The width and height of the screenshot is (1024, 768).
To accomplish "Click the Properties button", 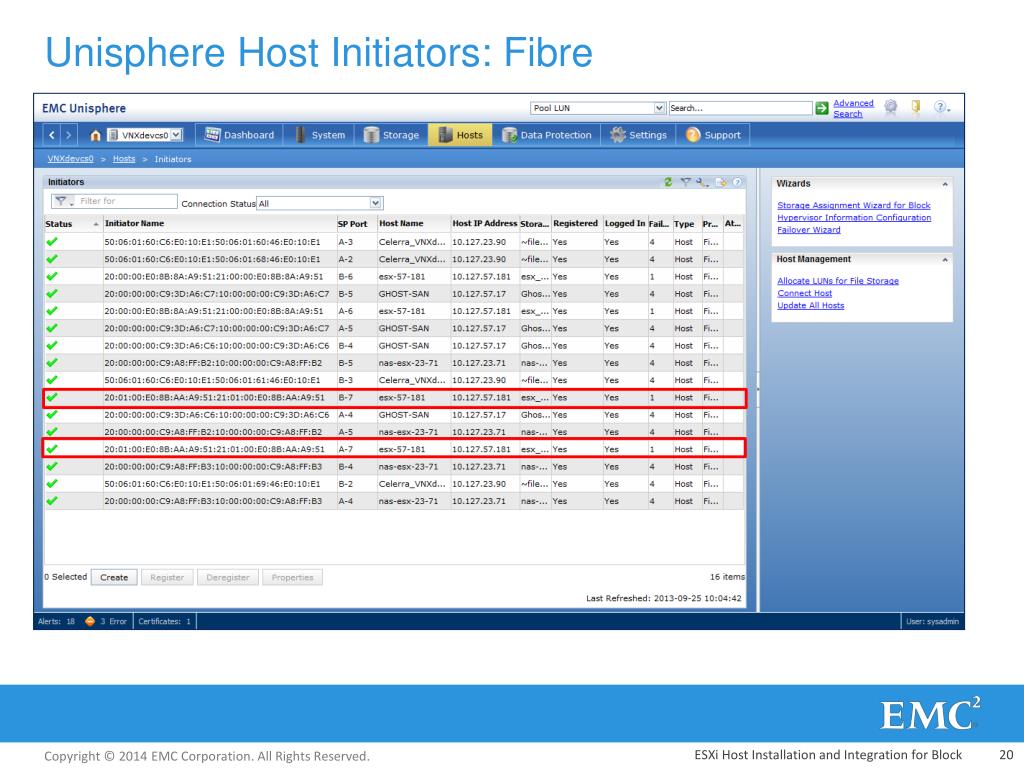I will point(293,577).
